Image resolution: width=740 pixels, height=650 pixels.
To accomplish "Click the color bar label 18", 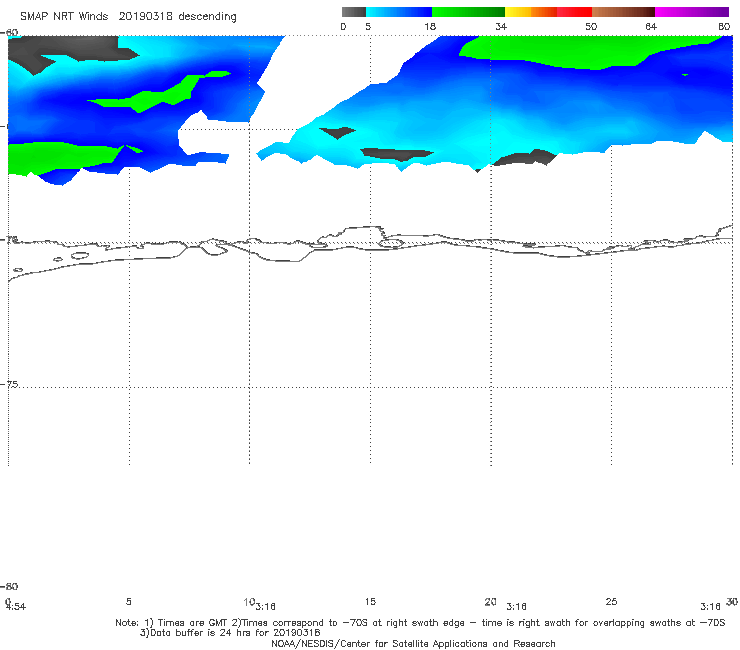I will coord(430,26).
